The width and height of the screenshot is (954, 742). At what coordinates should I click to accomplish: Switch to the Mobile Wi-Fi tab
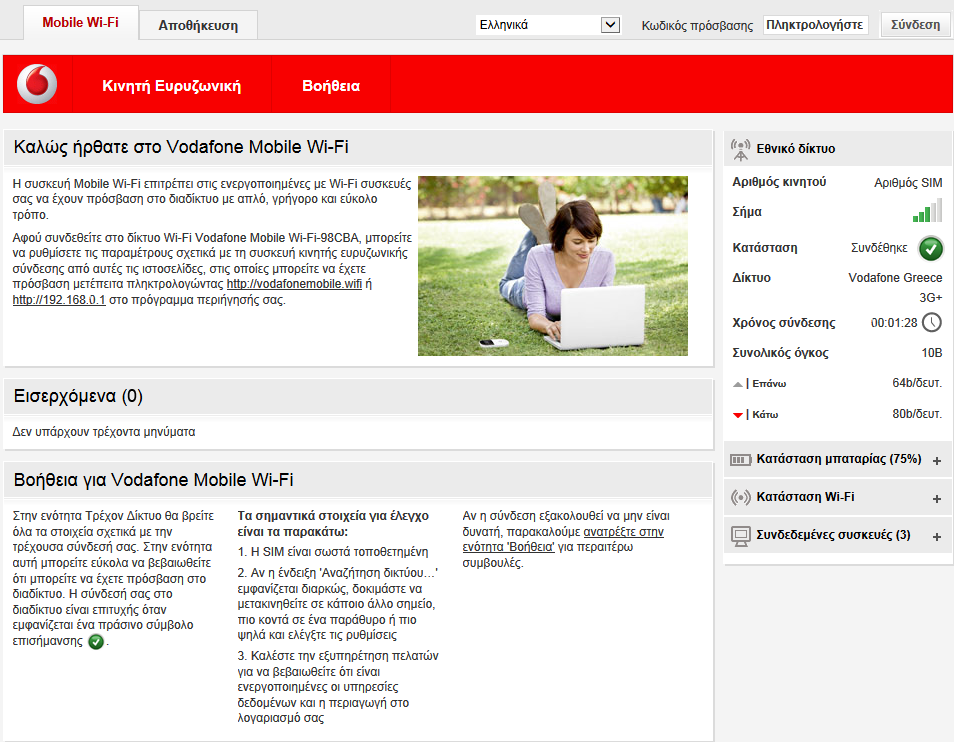[x=80, y=23]
